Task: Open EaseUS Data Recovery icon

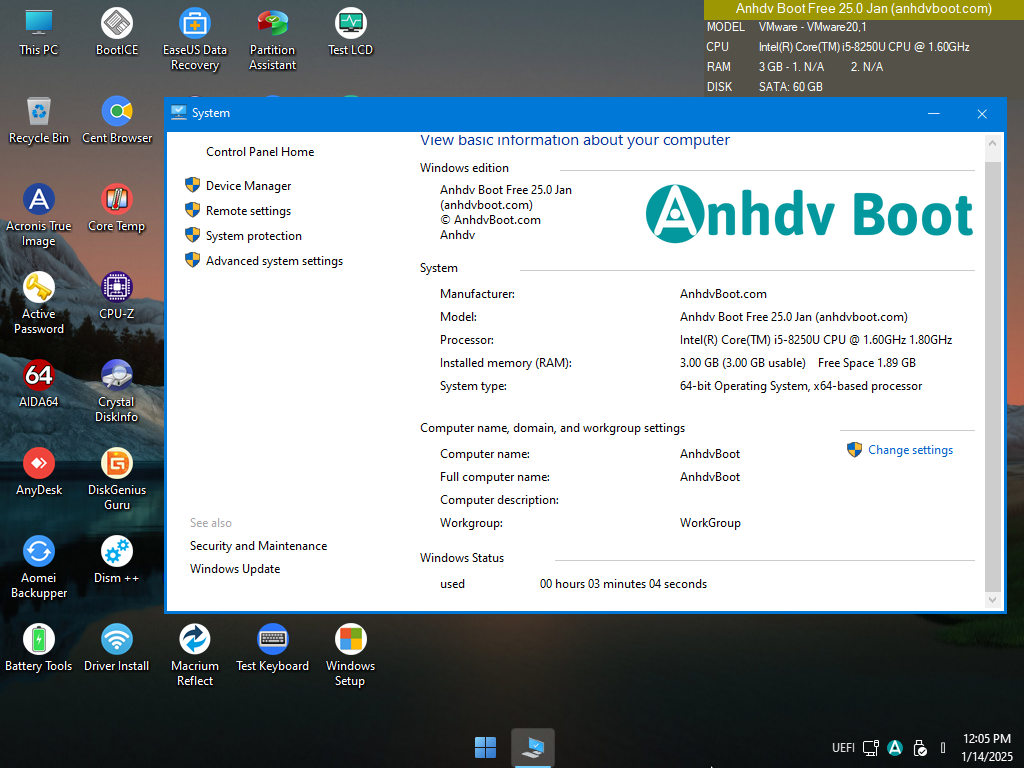Action: (x=195, y=24)
